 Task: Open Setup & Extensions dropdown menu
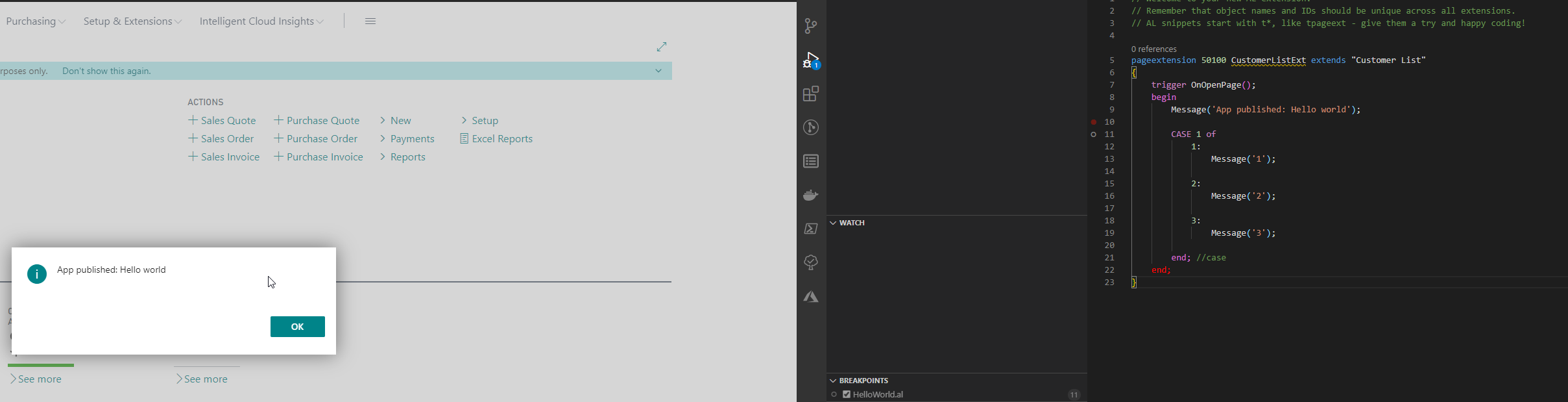click(132, 21)
